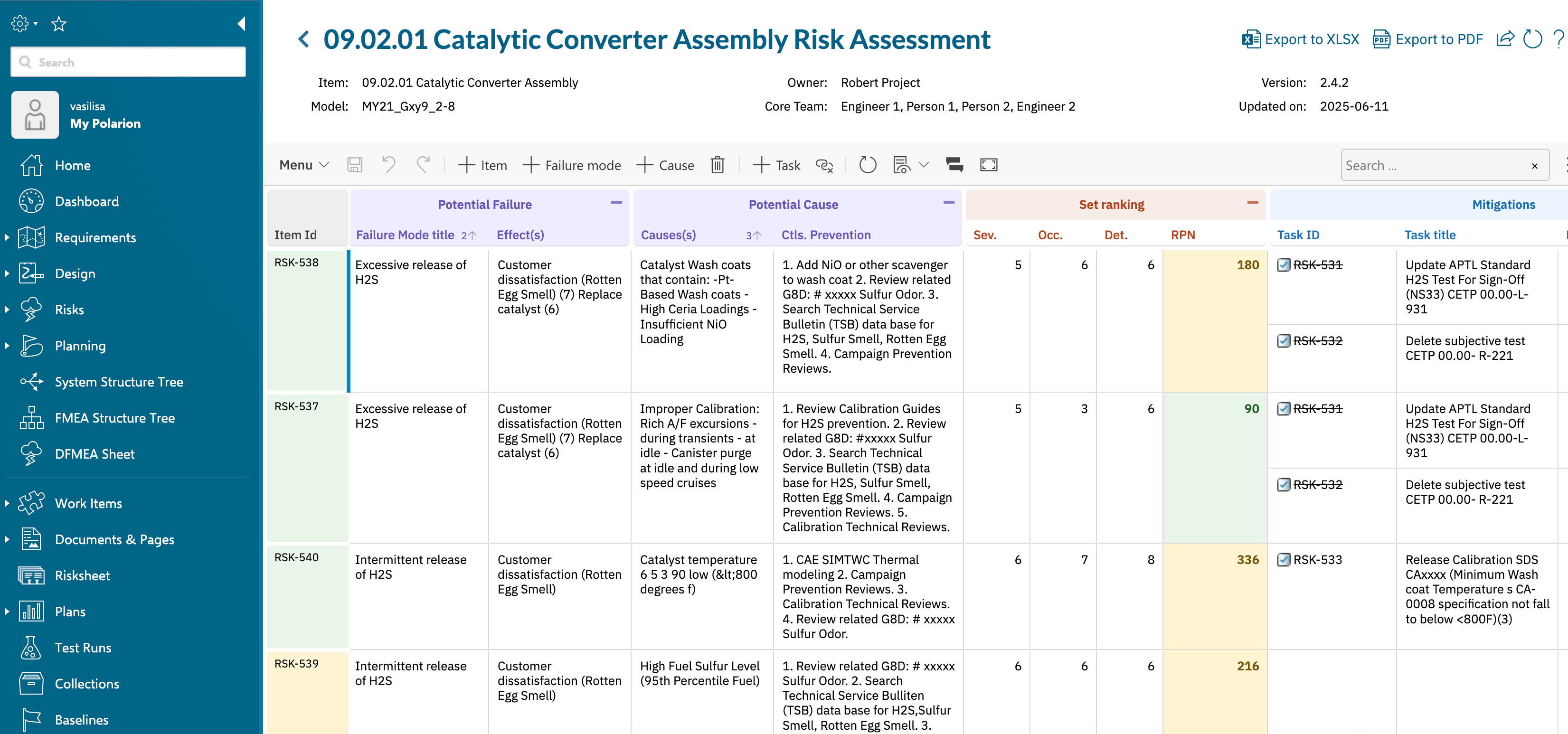The image size is (1568, 734).
Task: Open the Menu dropdown
Action: pos(304,165)
